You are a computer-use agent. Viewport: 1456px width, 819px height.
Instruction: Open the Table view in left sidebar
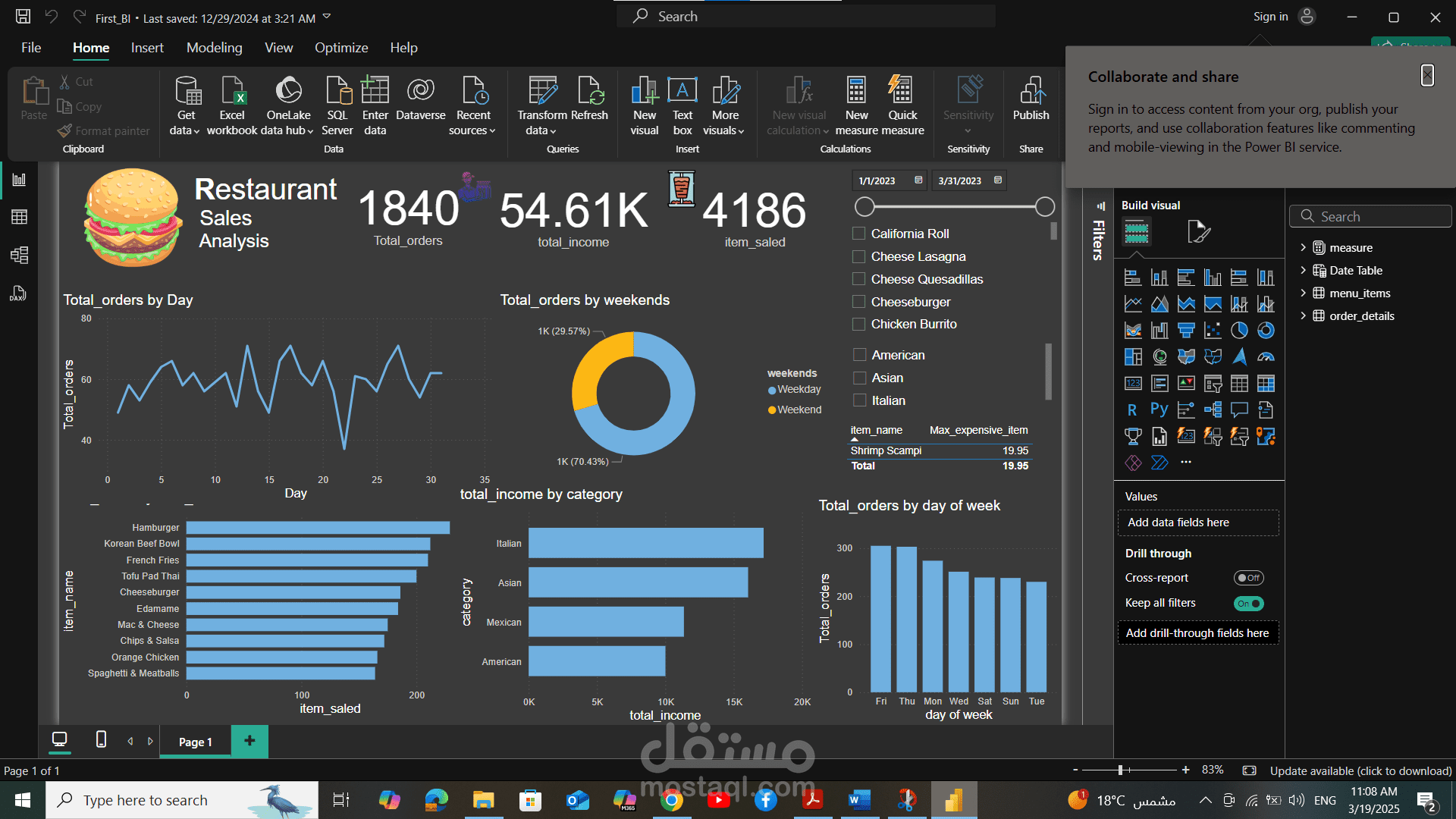tap(19, 217)
